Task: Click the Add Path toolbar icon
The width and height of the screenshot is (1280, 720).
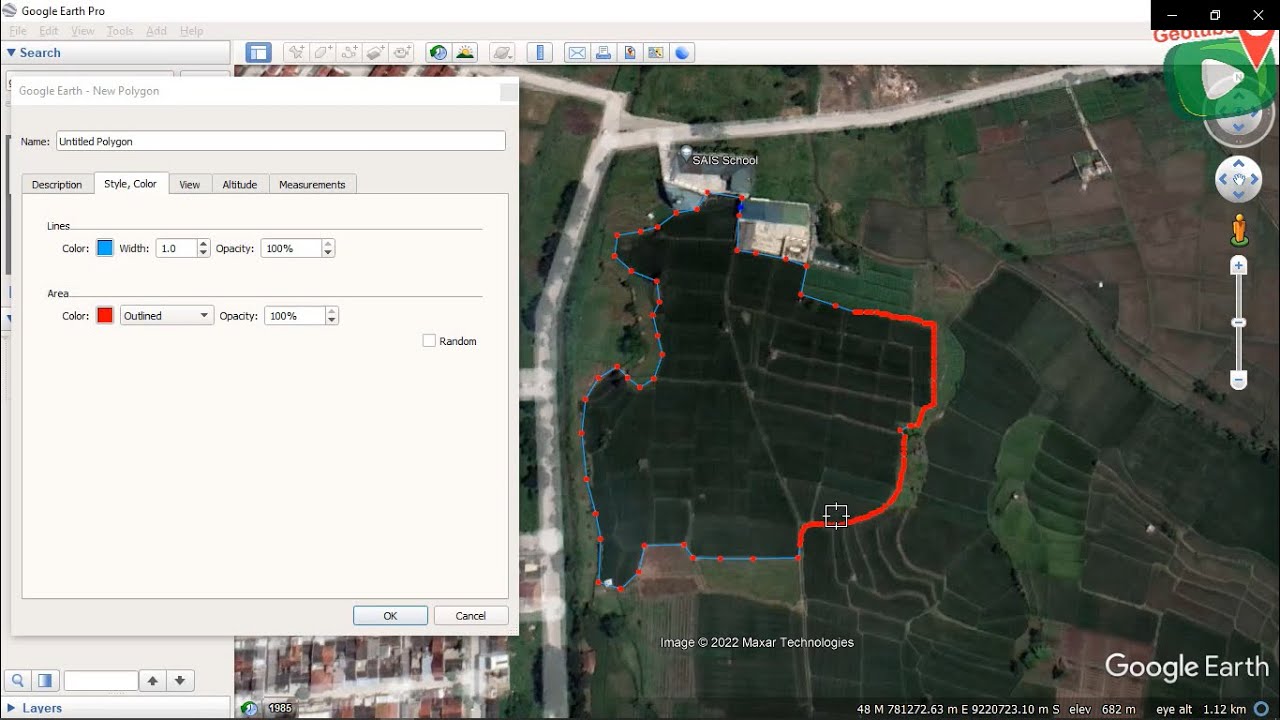Action: pyautogui.click(x=349, y=53)
